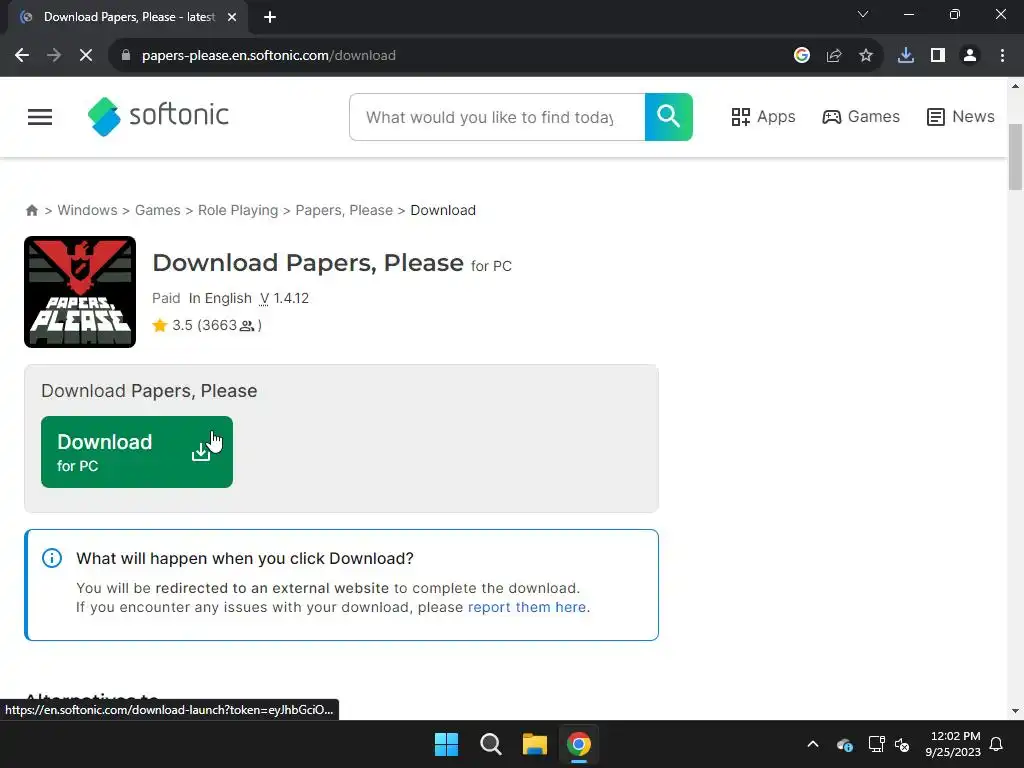Click the green Download for PC button

(x=136, y=452)
